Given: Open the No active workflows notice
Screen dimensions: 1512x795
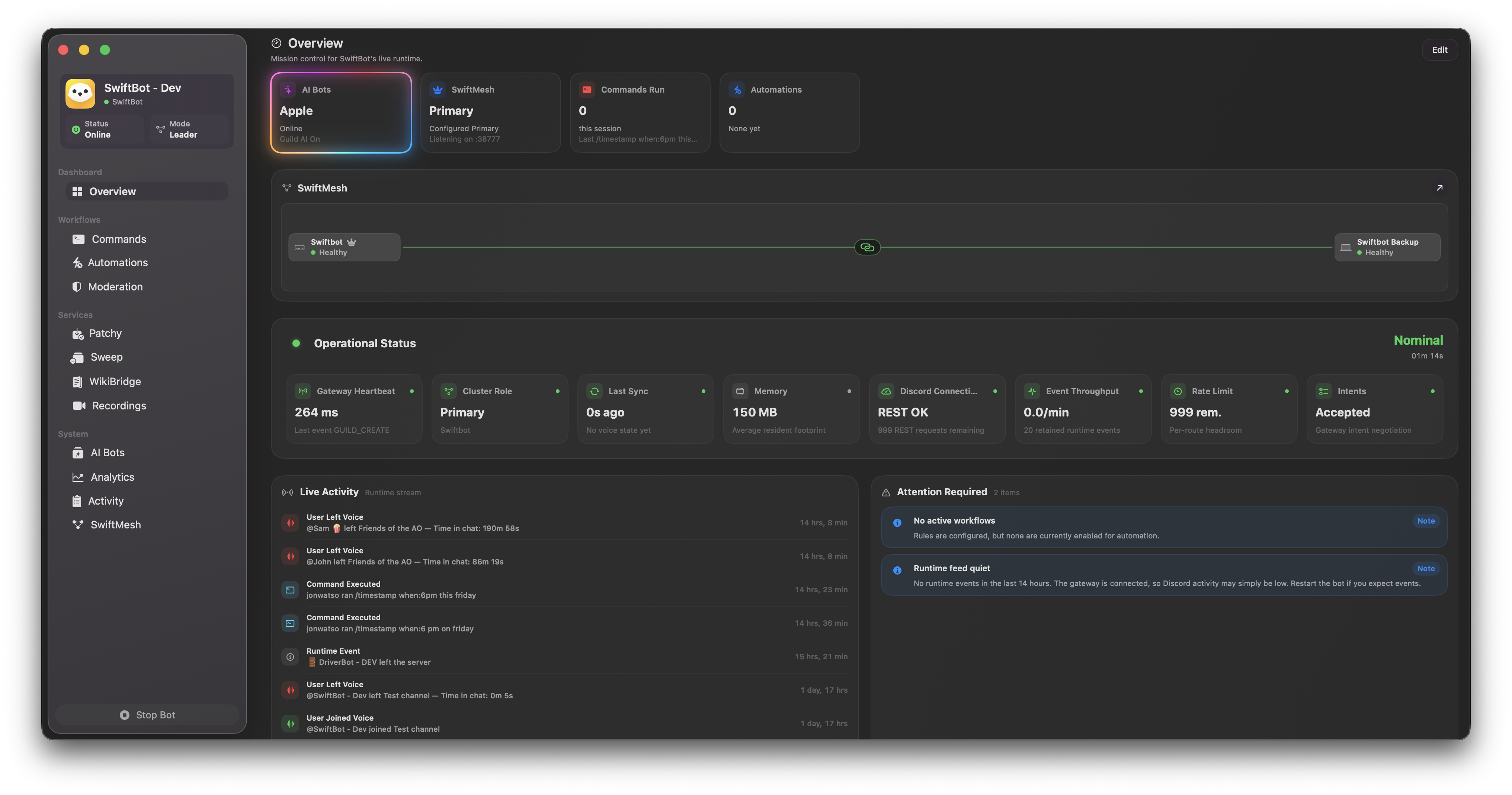Looking at the screenshot, I should click(1164, 527).
